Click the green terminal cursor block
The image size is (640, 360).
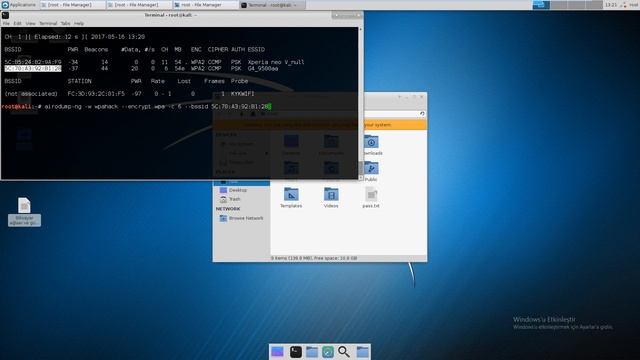coord(270,107)
